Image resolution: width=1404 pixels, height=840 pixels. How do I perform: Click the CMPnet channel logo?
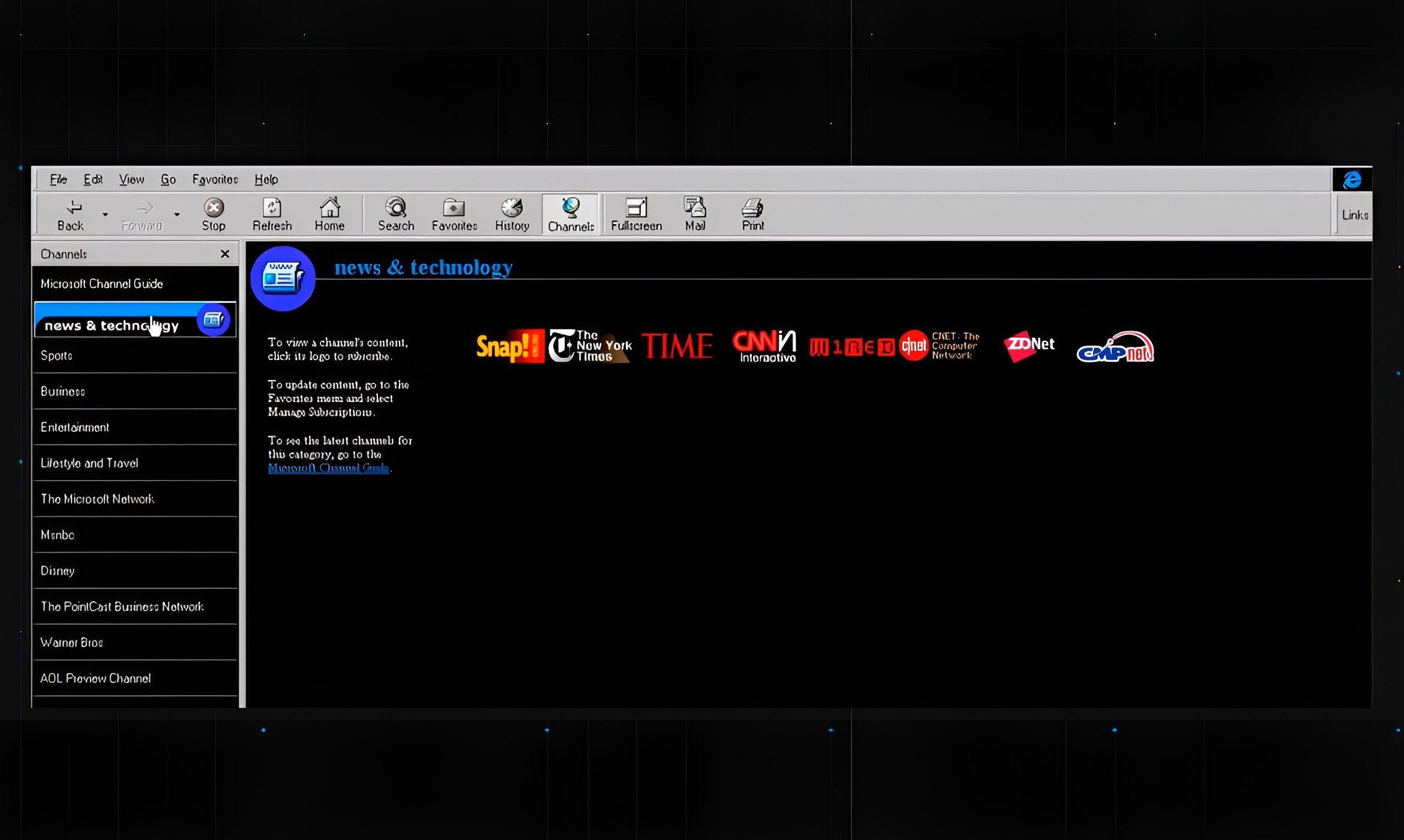tap(1115, 347)
